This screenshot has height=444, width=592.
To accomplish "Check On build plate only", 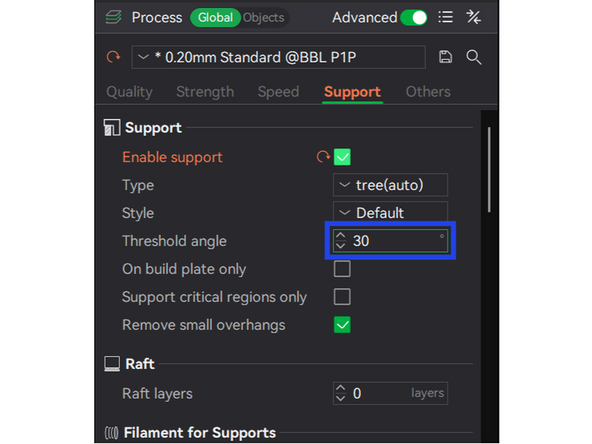I will pyautogui.click(x=342, y=269).
